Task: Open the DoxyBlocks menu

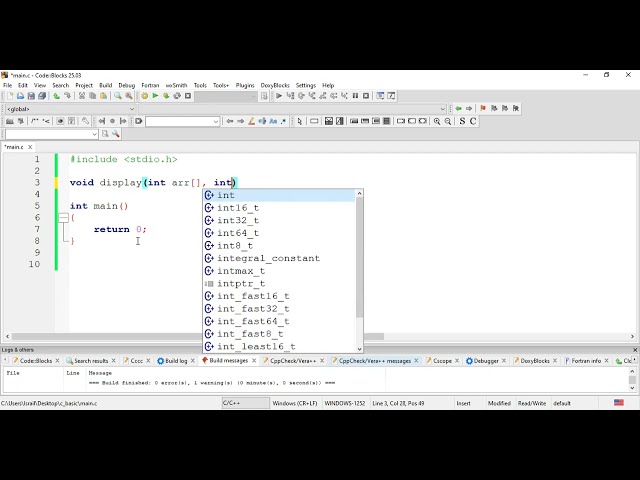Action: click(275, 85)
